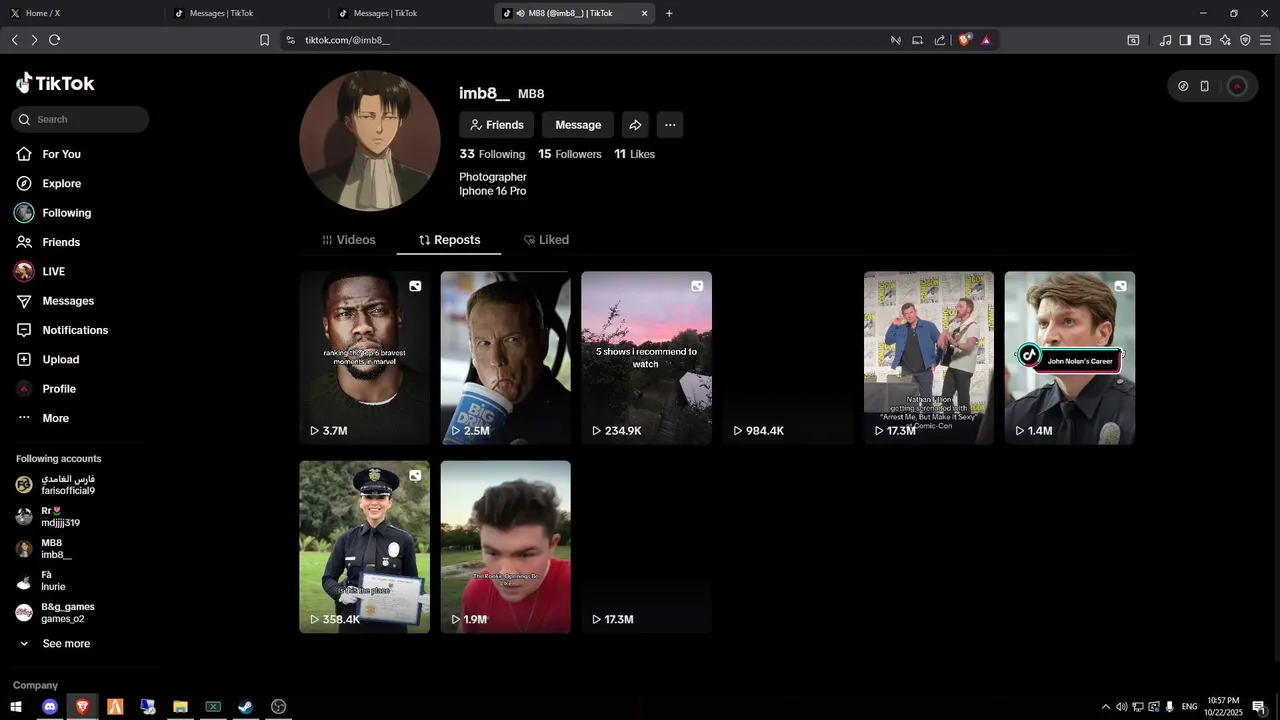Switch to first Messages | TikTok tab
This screenshot has height=720, width=1280.
coord(245,13)
